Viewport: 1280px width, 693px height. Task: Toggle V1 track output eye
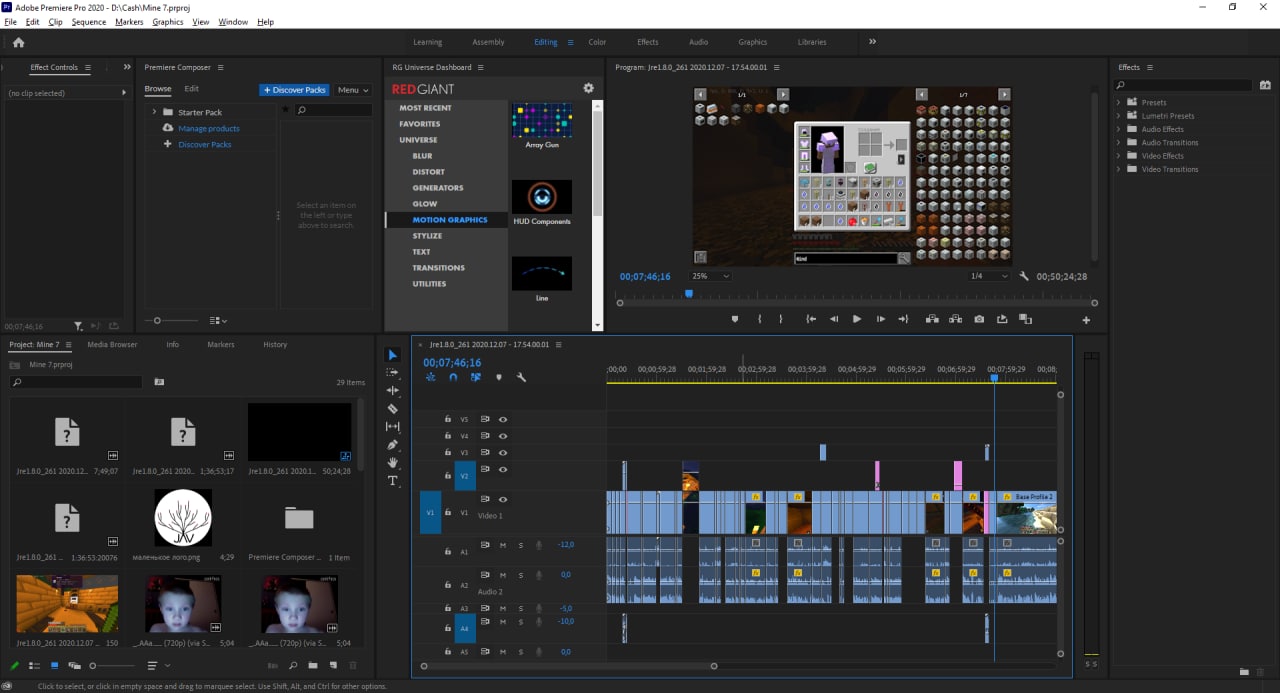[x=503, y=499]
